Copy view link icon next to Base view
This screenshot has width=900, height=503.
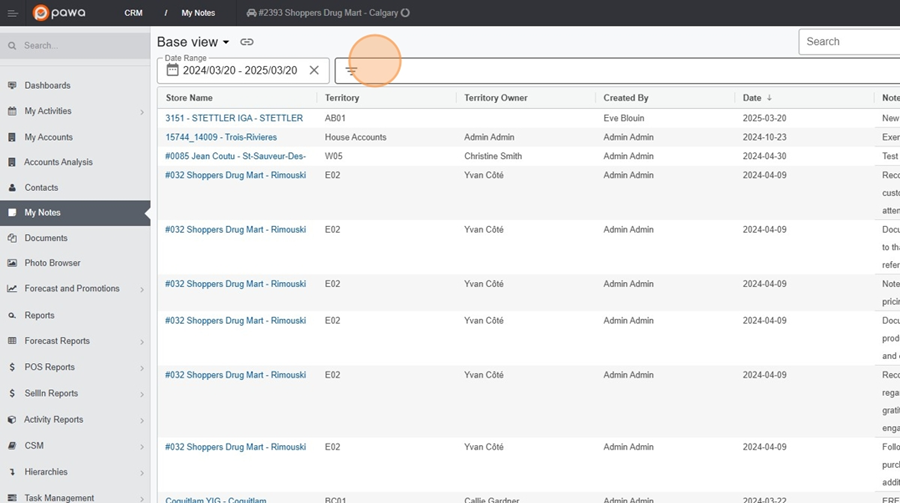247,42
